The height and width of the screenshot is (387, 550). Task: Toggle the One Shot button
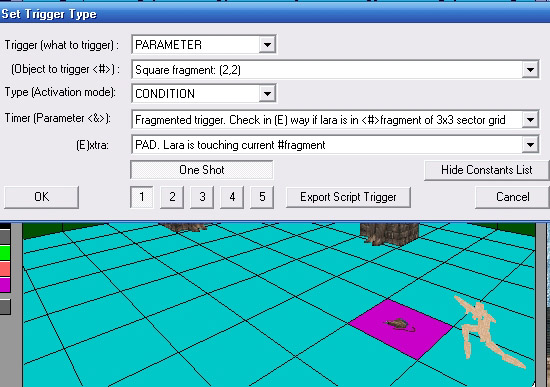(x=202, y=170)
